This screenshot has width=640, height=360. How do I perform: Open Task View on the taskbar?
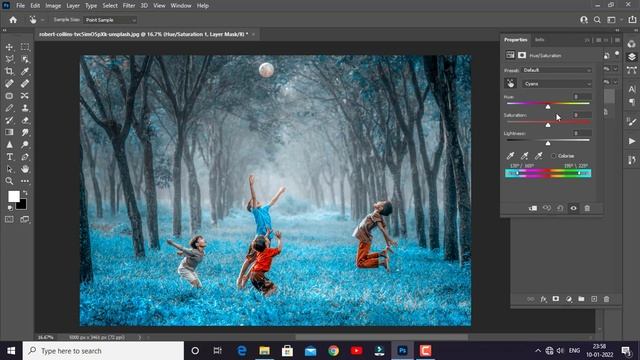coord(218,351)
